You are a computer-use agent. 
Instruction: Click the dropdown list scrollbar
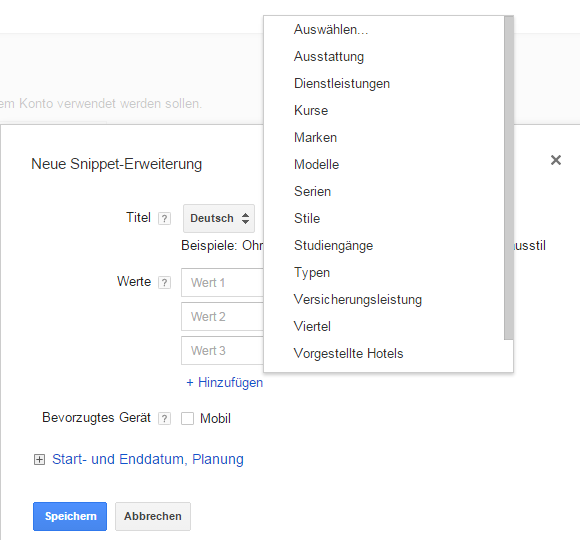[509, 178]
